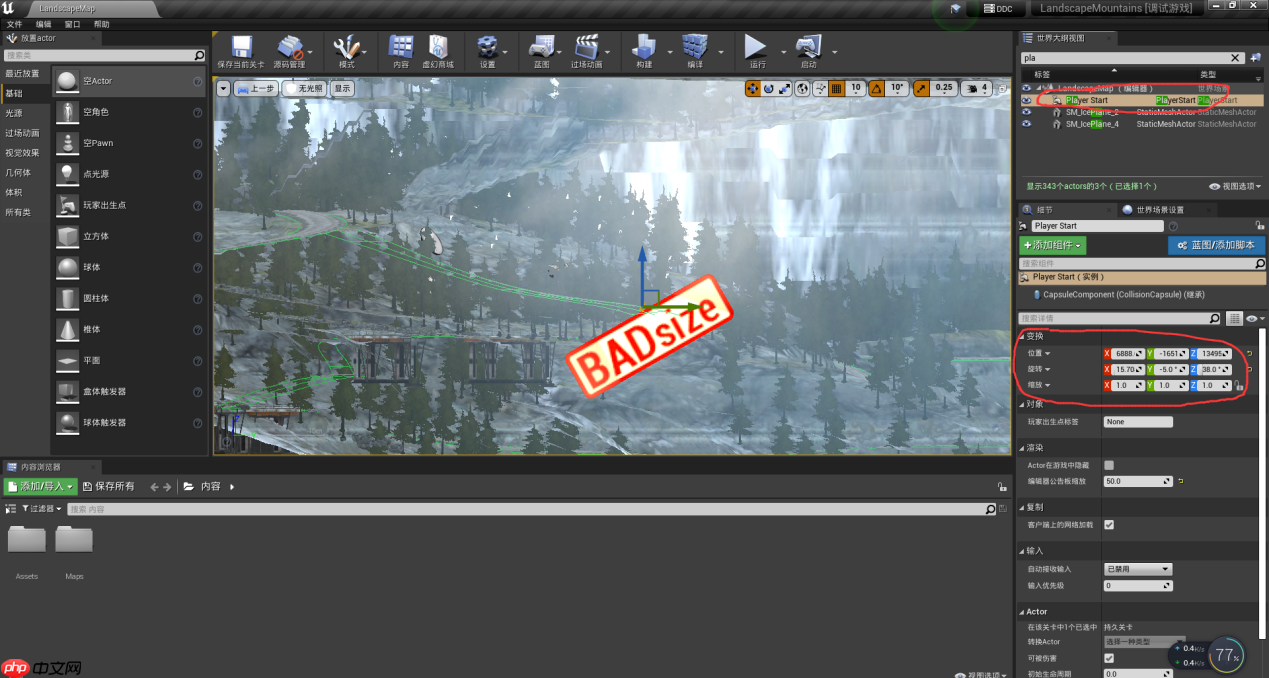Viewport: 1269px width, 678px height.
Task: Add 空Actor from place actors list
Action: point(129,81)
